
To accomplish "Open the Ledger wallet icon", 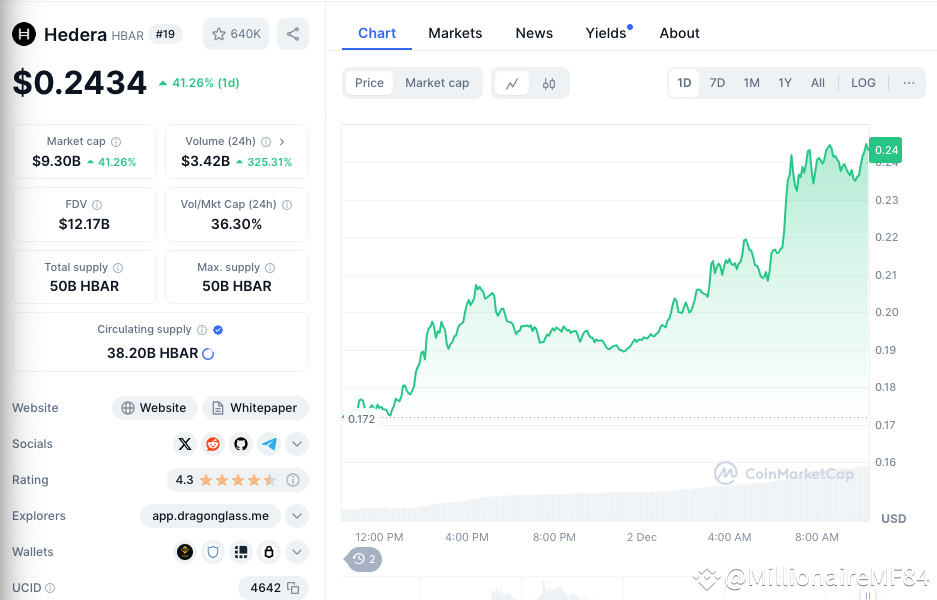I will point(241,552).
